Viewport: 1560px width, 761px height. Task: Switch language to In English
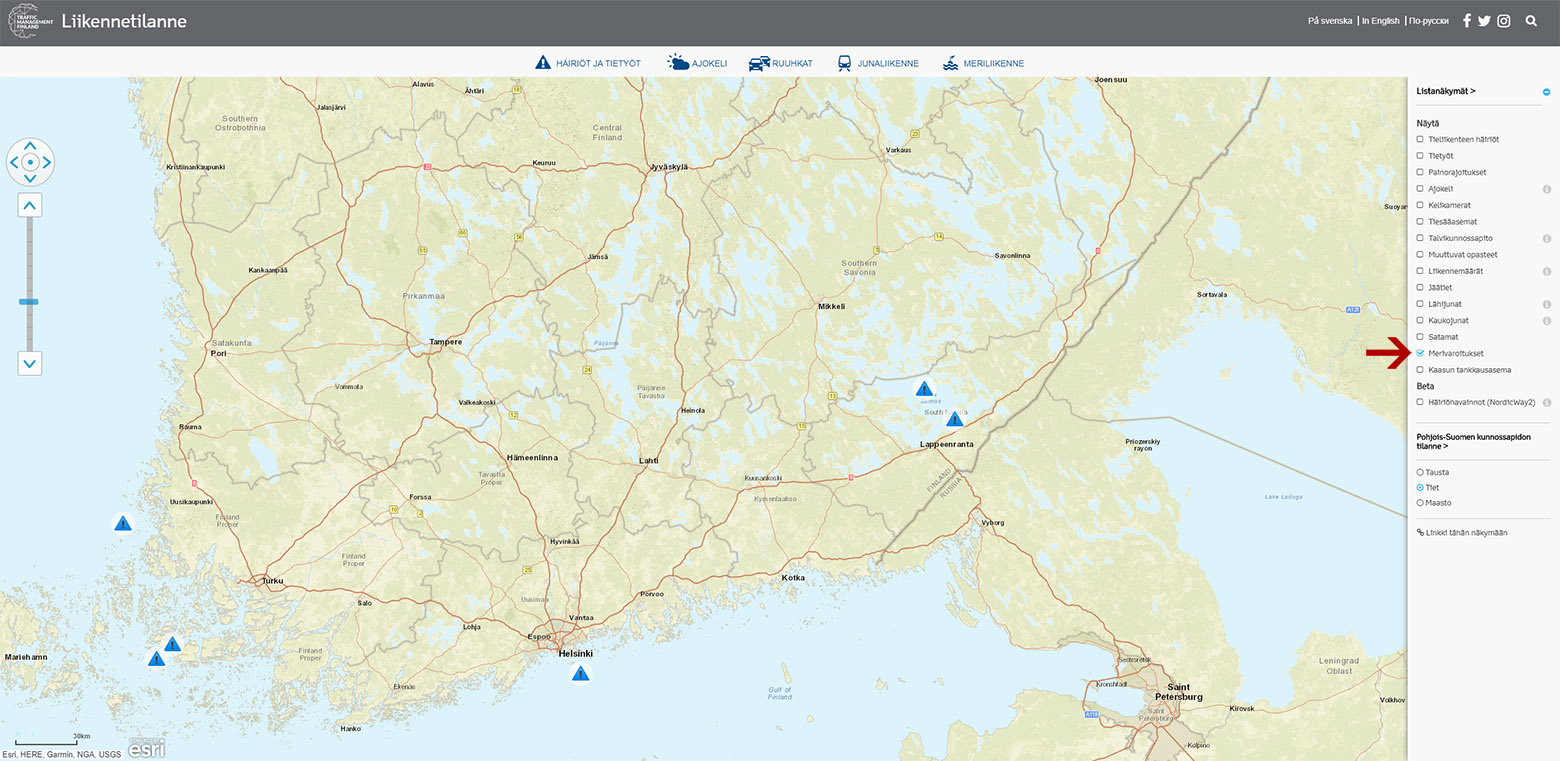[x=1380, y=21]
